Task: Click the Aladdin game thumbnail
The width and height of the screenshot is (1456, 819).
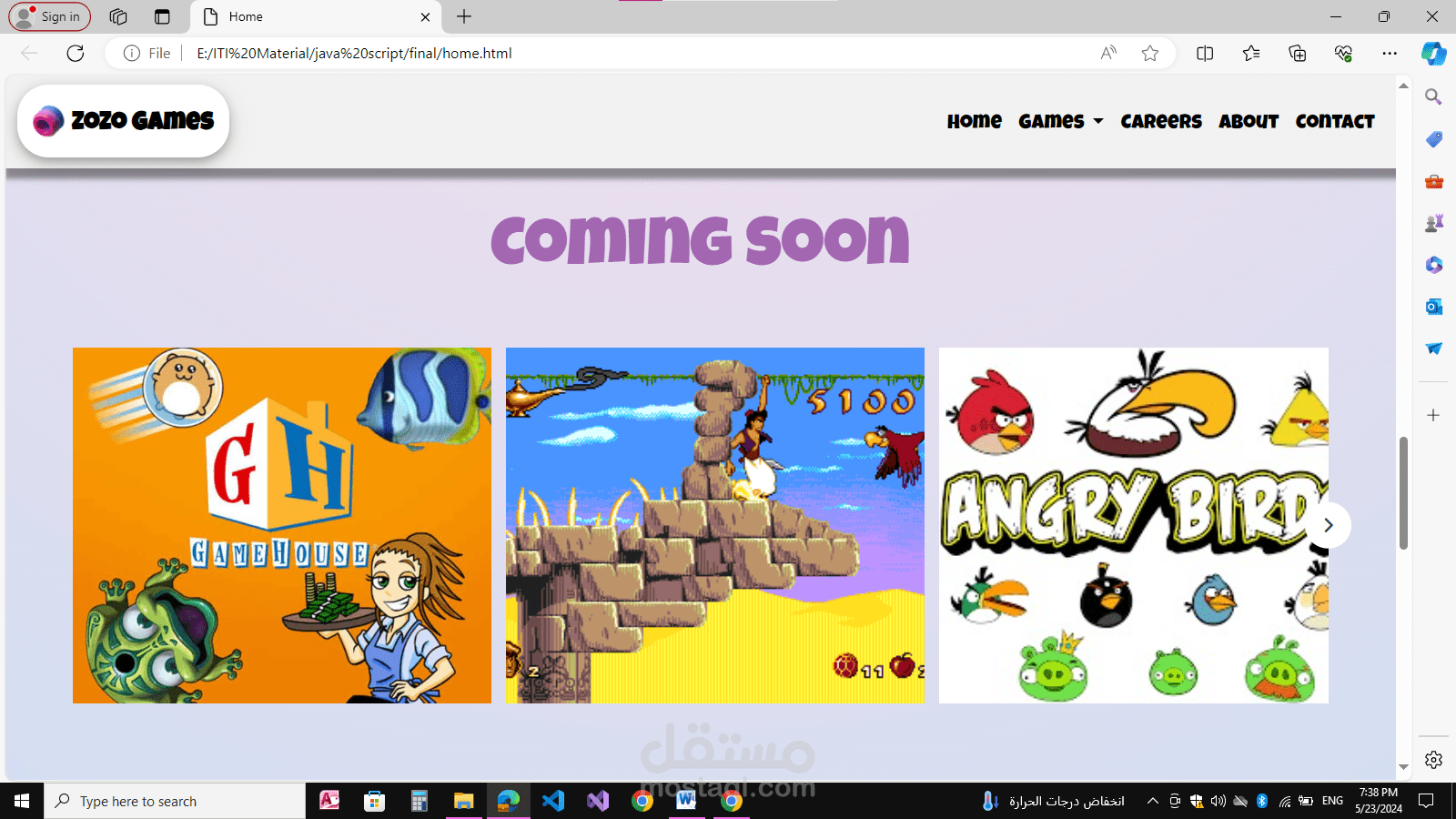Action: 715,525
